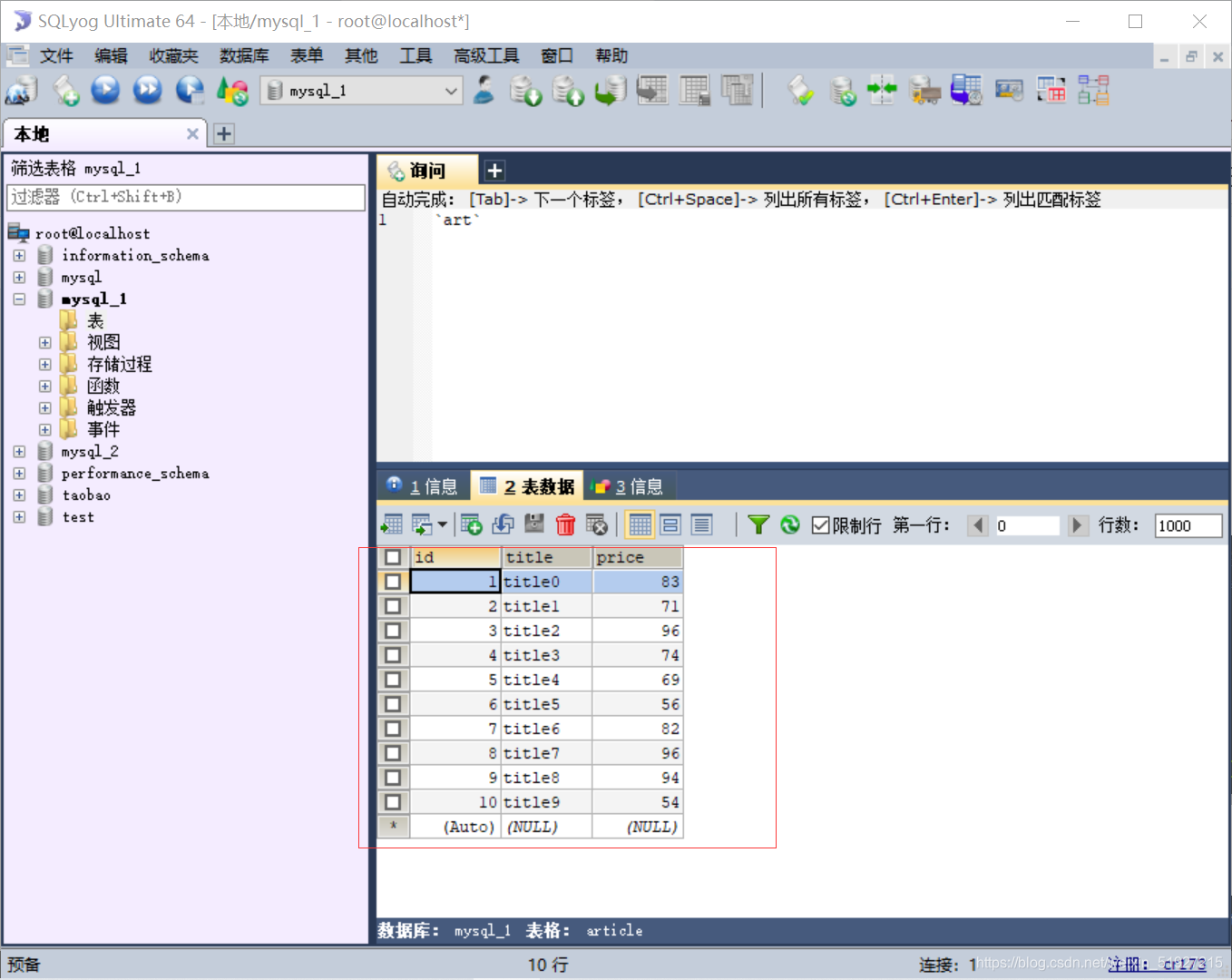Check the checkbox for row title9

click(x=393, y=802)
